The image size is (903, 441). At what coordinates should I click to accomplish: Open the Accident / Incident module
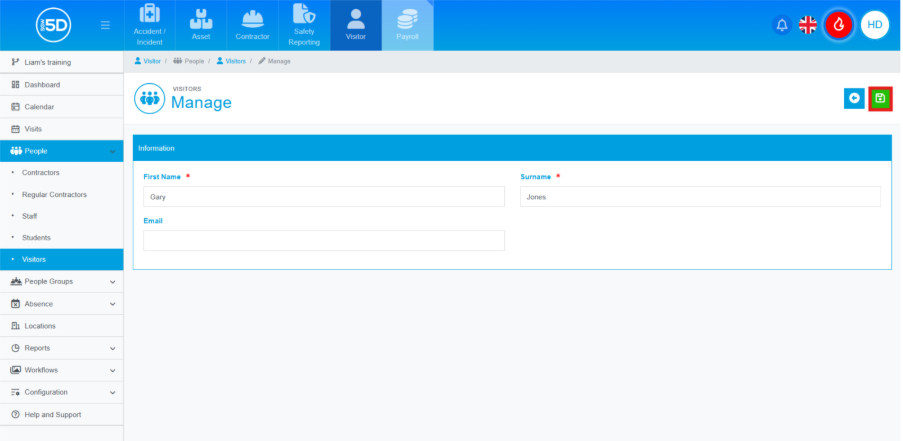tap(149, 25)
